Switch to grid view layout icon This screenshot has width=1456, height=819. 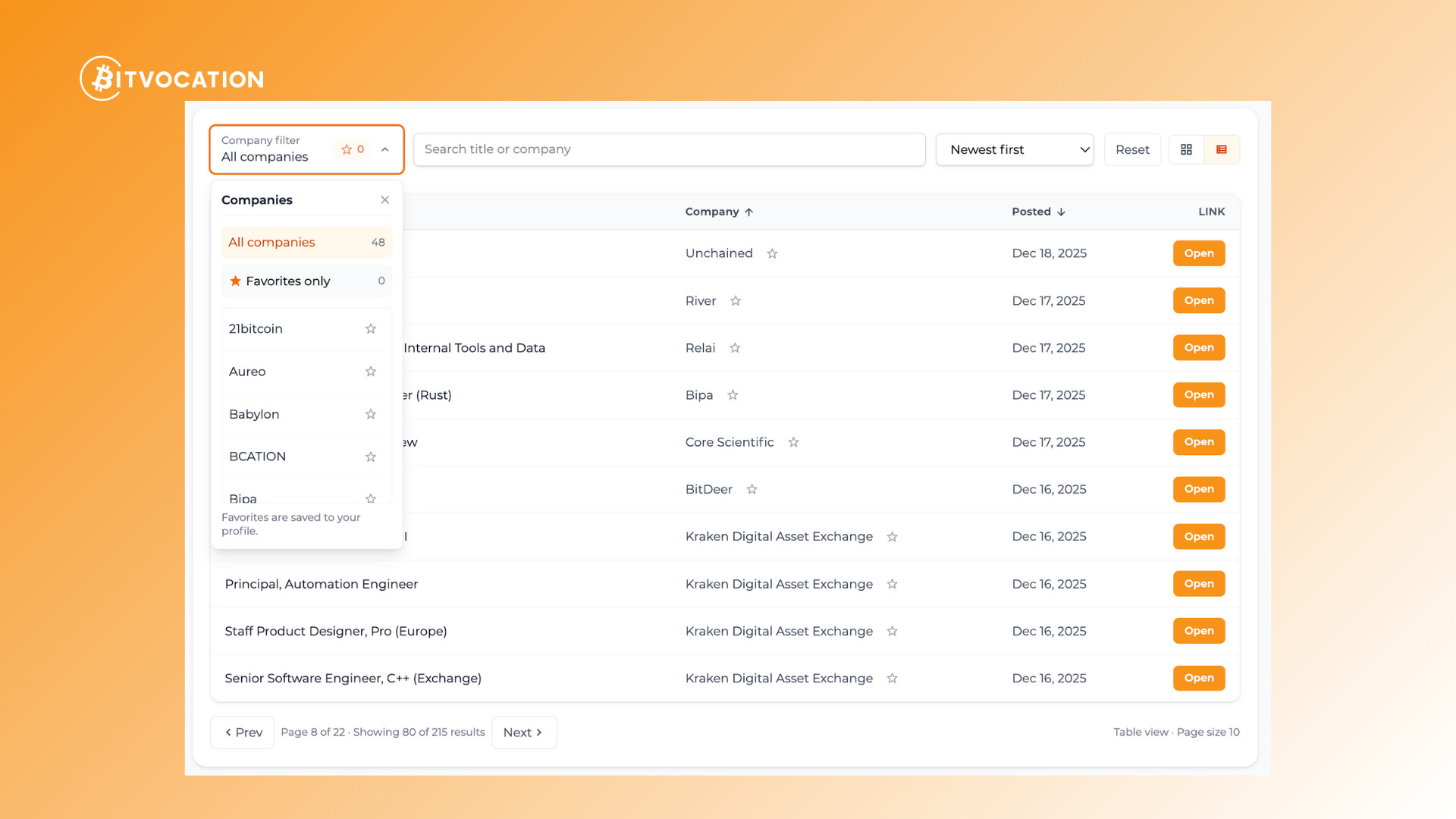pos(1186,149)
